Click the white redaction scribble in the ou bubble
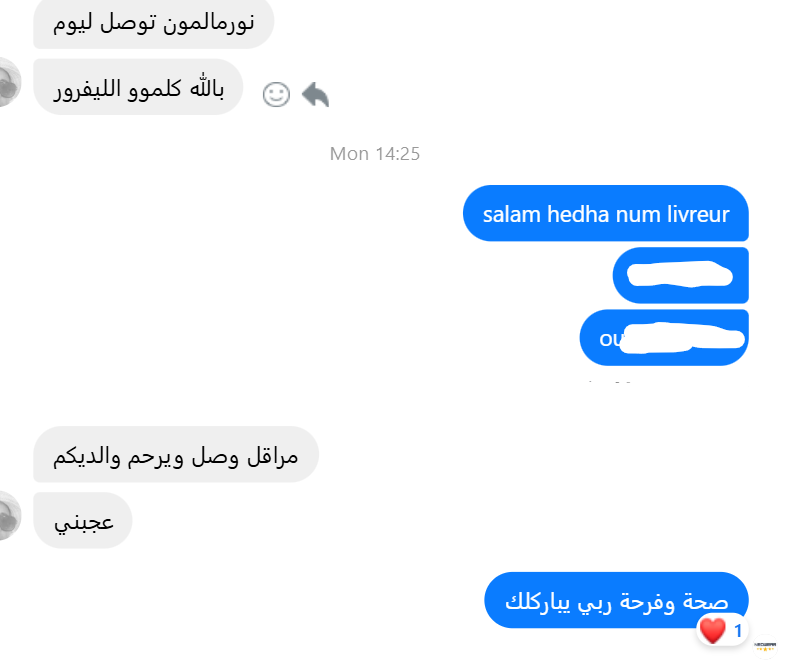Screen dimensions: 787x667 (x=683, y=338)
